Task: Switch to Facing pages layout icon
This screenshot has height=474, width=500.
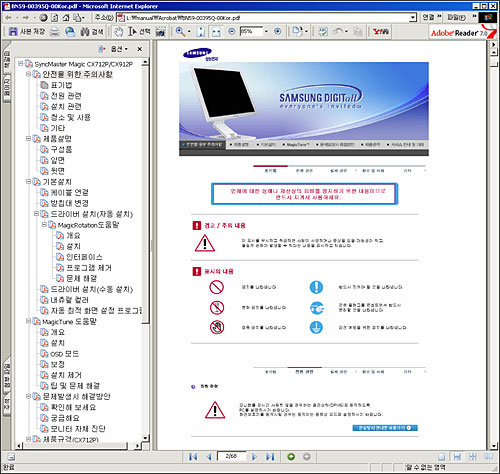Action: pos(488,457)
